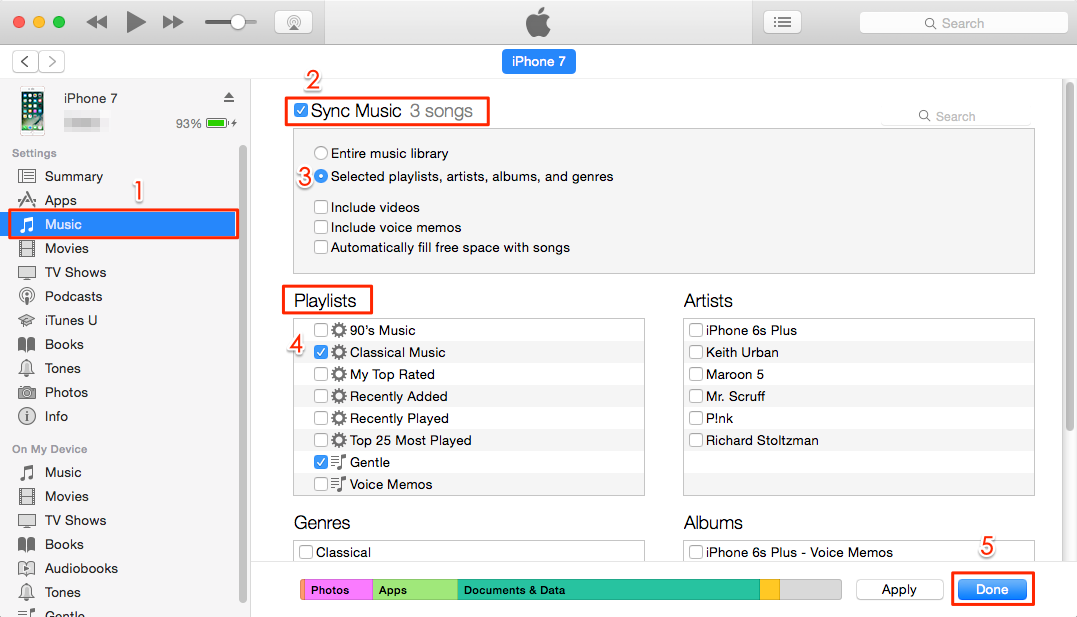Check the iPhone 6s Plus artist
Viewport: 1077px width, 617px height.
point(696,330)
